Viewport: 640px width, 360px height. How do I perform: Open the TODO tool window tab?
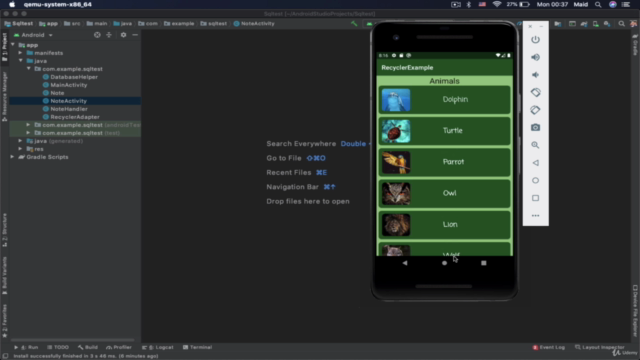(58, 347)
